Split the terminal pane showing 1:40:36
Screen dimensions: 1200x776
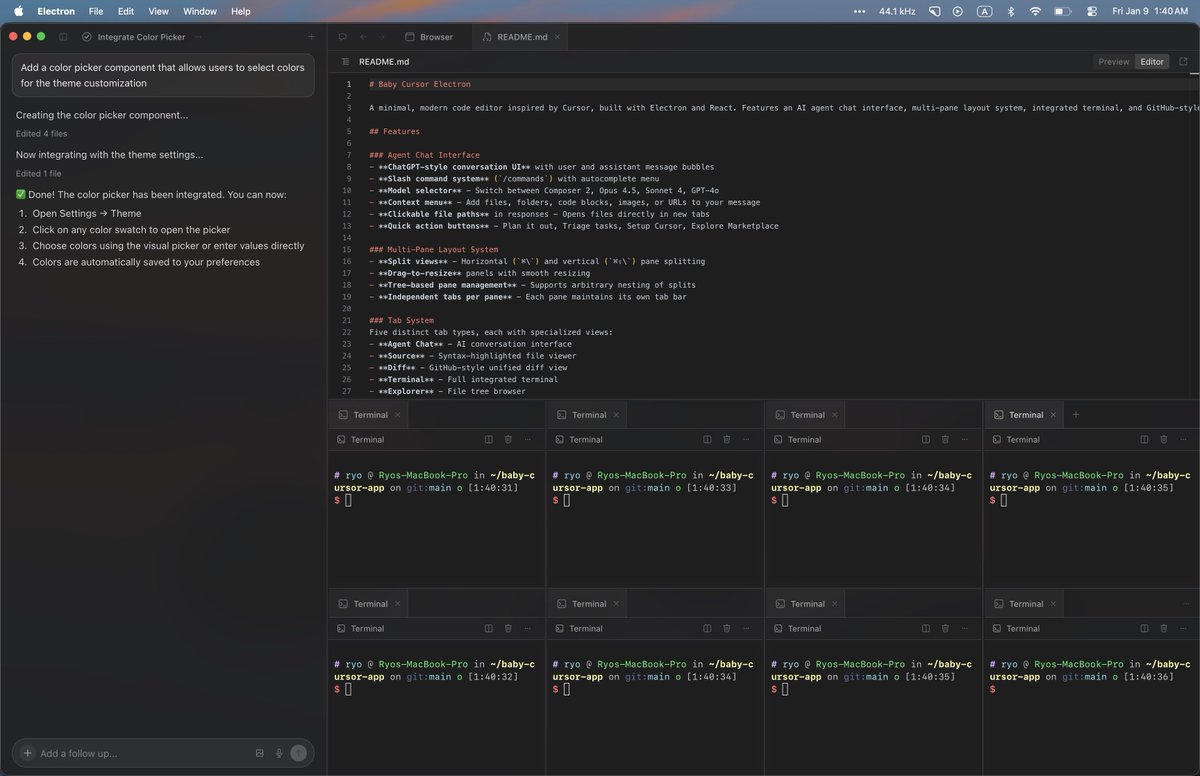tap(1145, 628)
